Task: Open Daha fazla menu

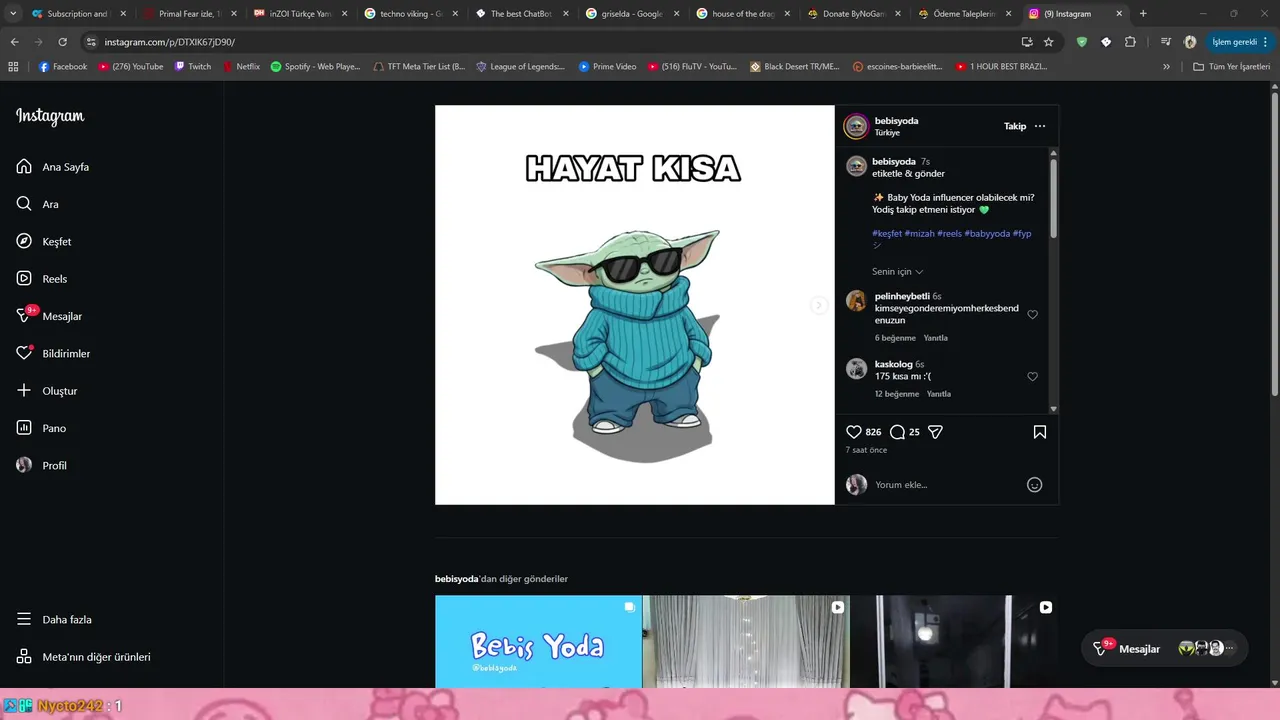Action: pos(54,620)
